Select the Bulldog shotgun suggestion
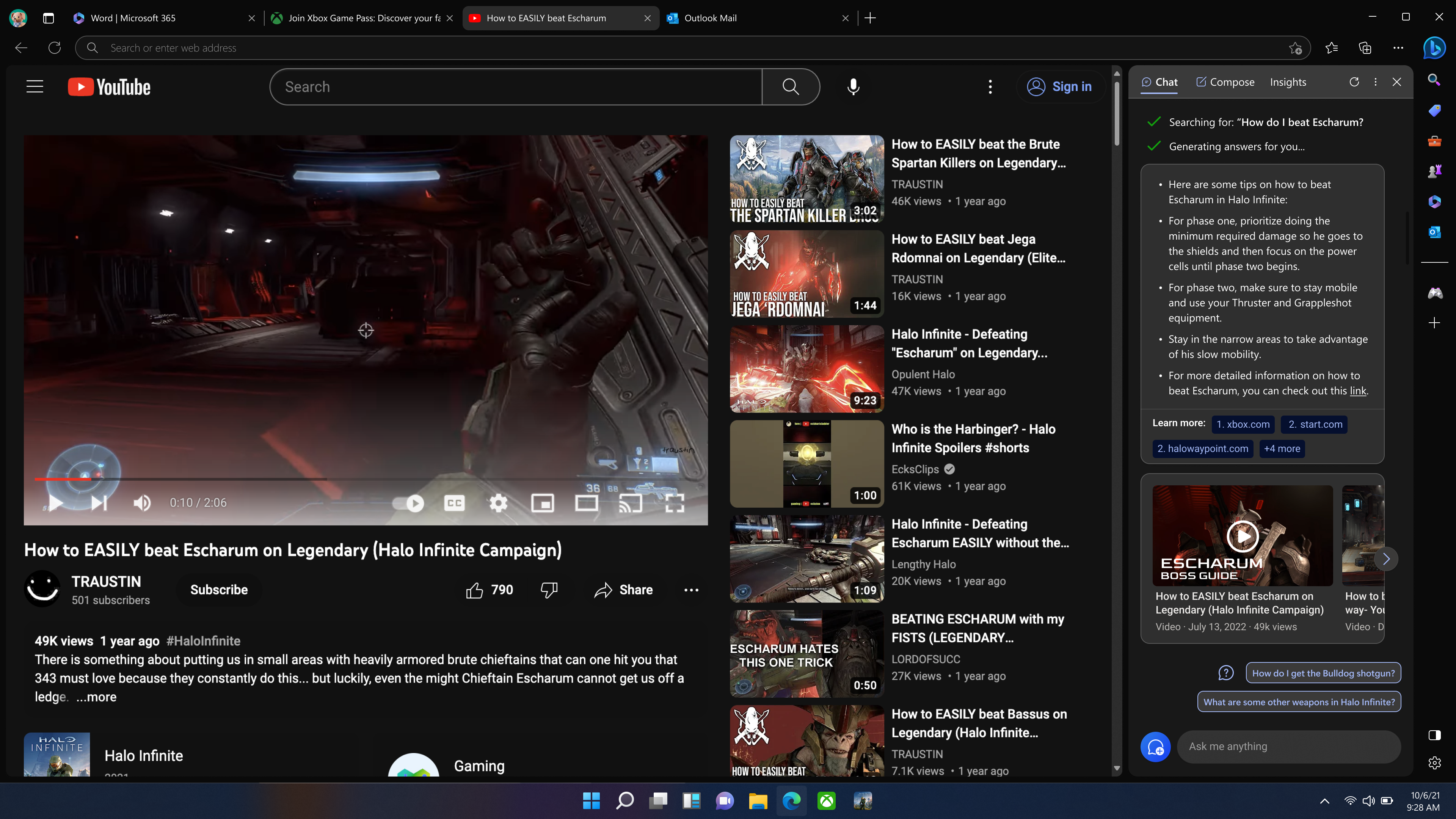 click(1323, 673)
